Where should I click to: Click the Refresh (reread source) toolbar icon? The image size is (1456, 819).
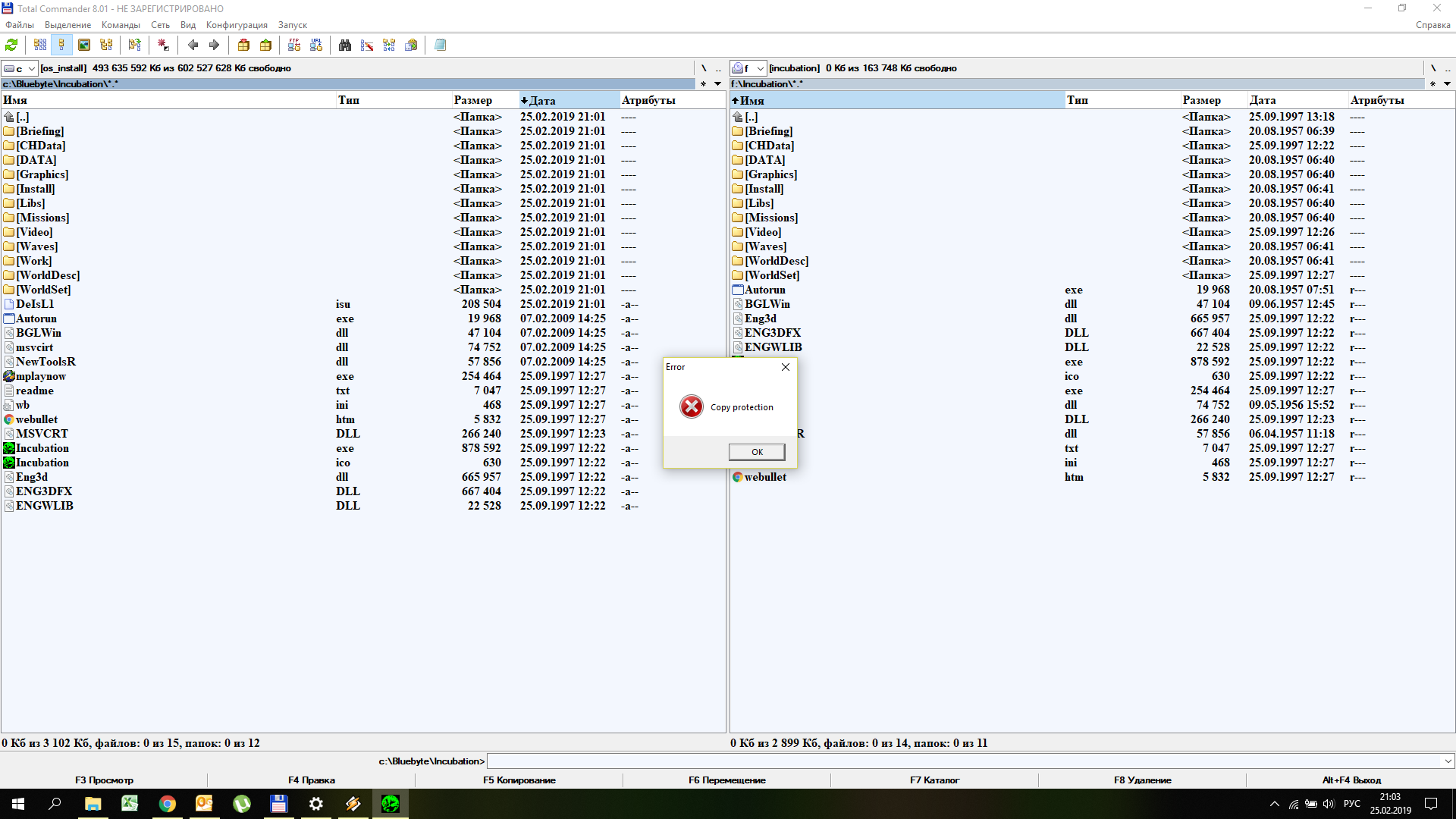pos(11,45)
